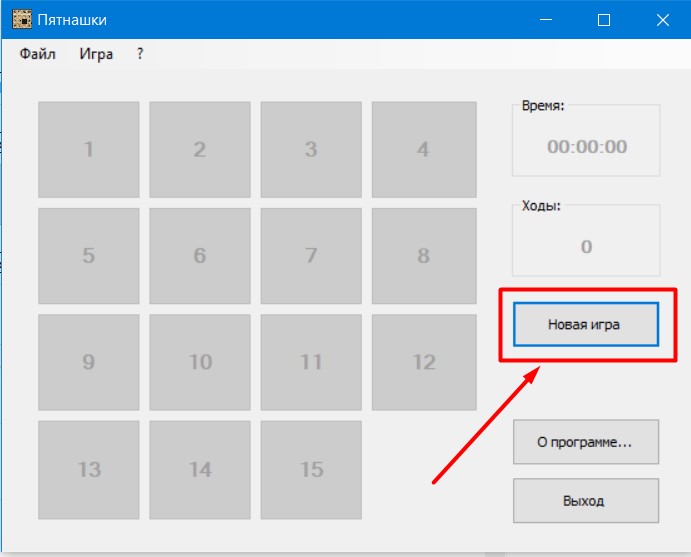
Task: Select puzzle tile number 4
Action: pyautogui.click(x=422, y=149)
